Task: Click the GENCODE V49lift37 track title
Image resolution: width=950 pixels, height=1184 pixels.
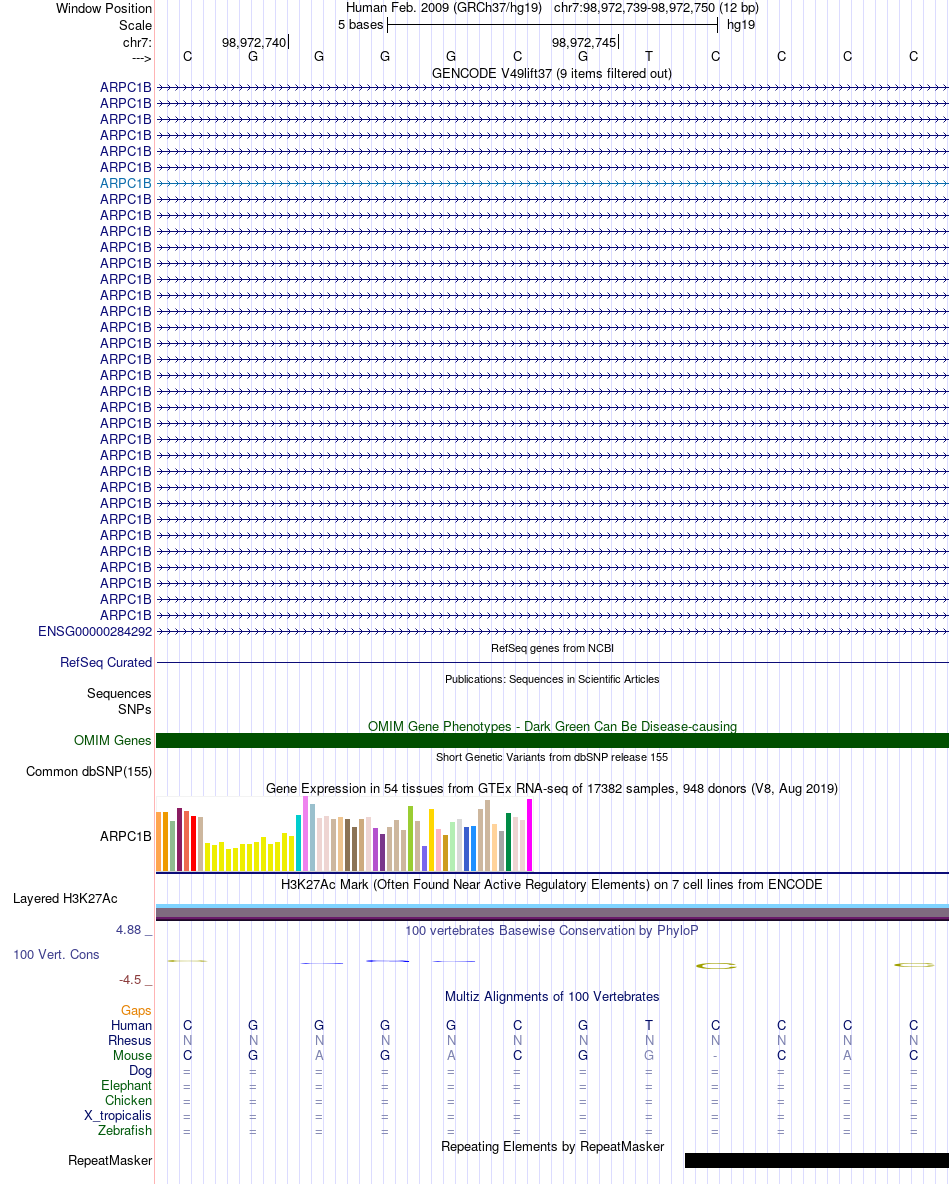Action: [552, 73]
